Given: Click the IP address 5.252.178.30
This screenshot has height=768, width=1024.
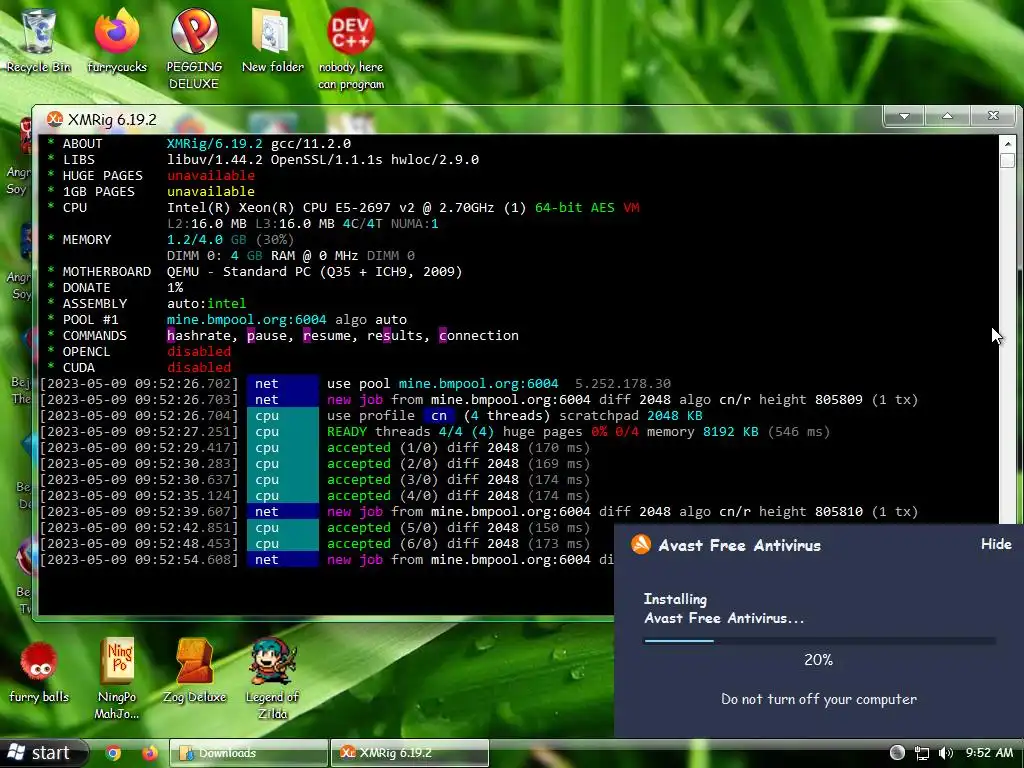Looking at the screenshot, I should click(x=622, y=384).
